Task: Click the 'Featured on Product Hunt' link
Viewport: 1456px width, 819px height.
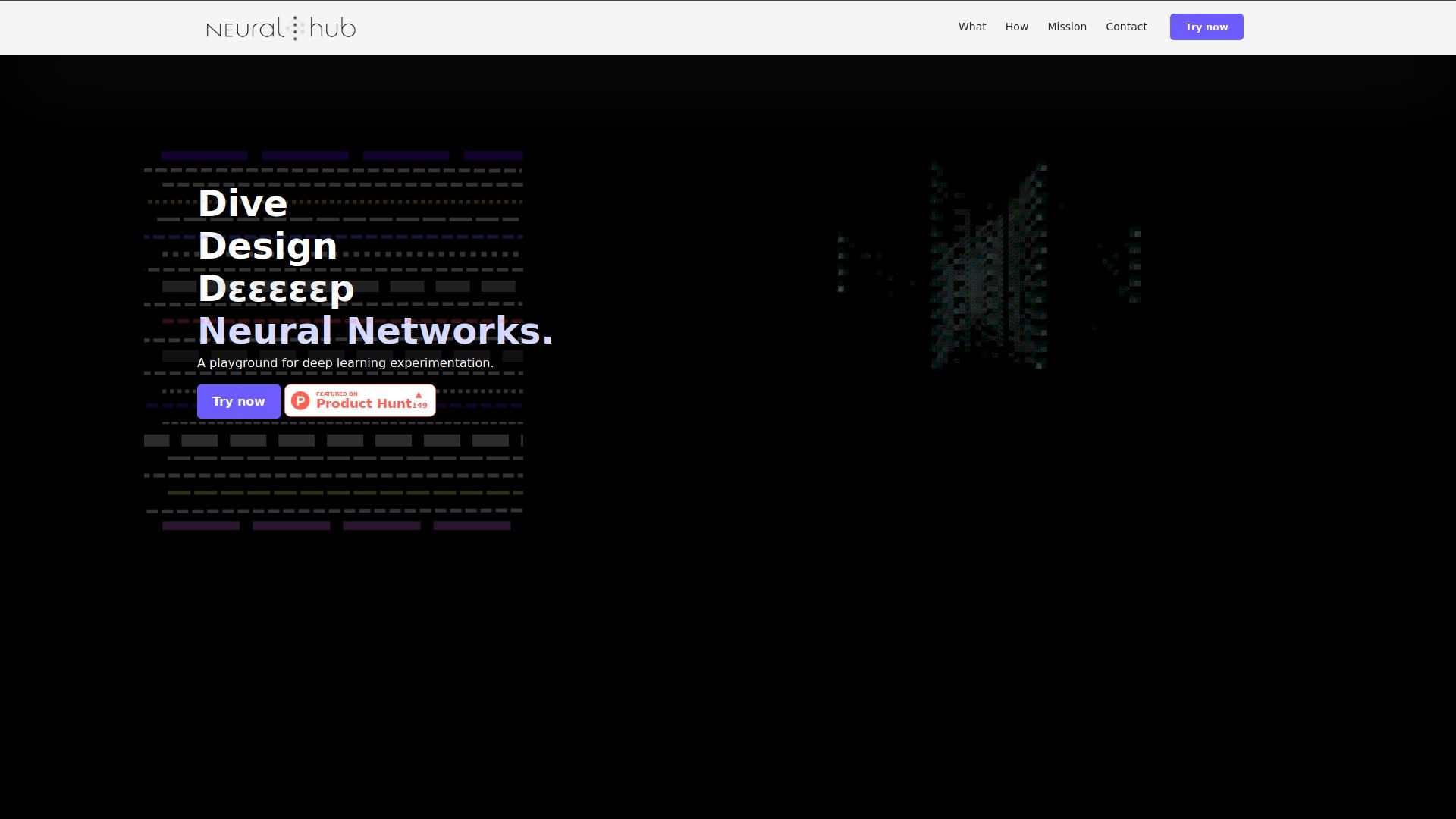Action: (359, 400)
